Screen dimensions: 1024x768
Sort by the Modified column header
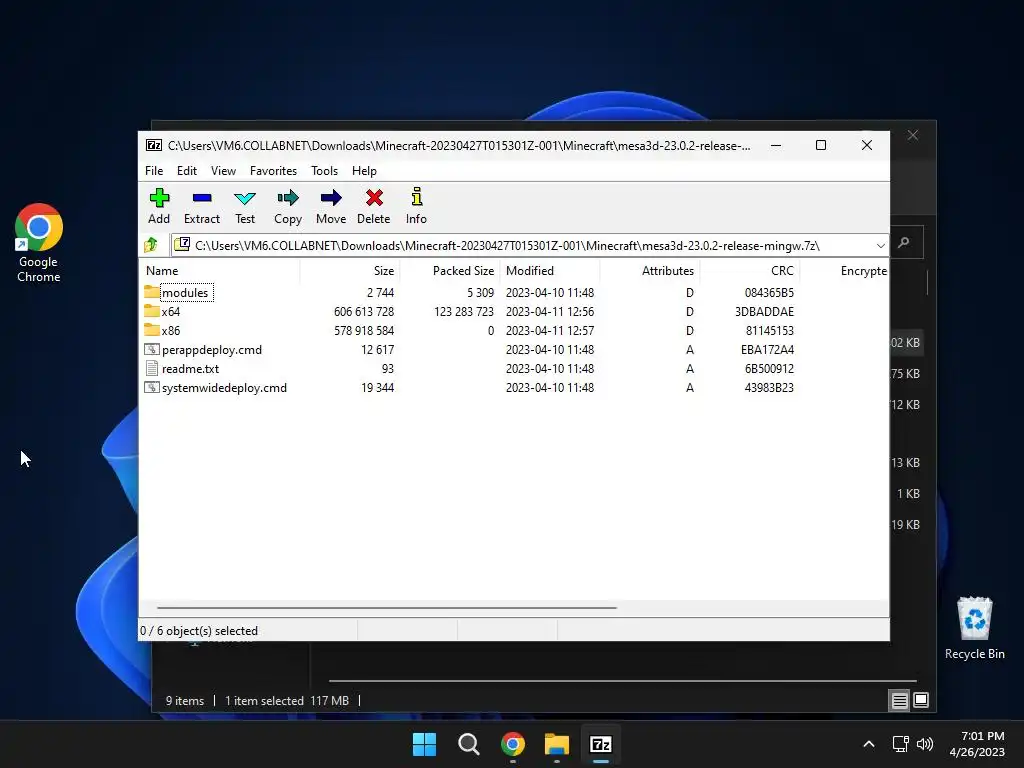(550, 270)
